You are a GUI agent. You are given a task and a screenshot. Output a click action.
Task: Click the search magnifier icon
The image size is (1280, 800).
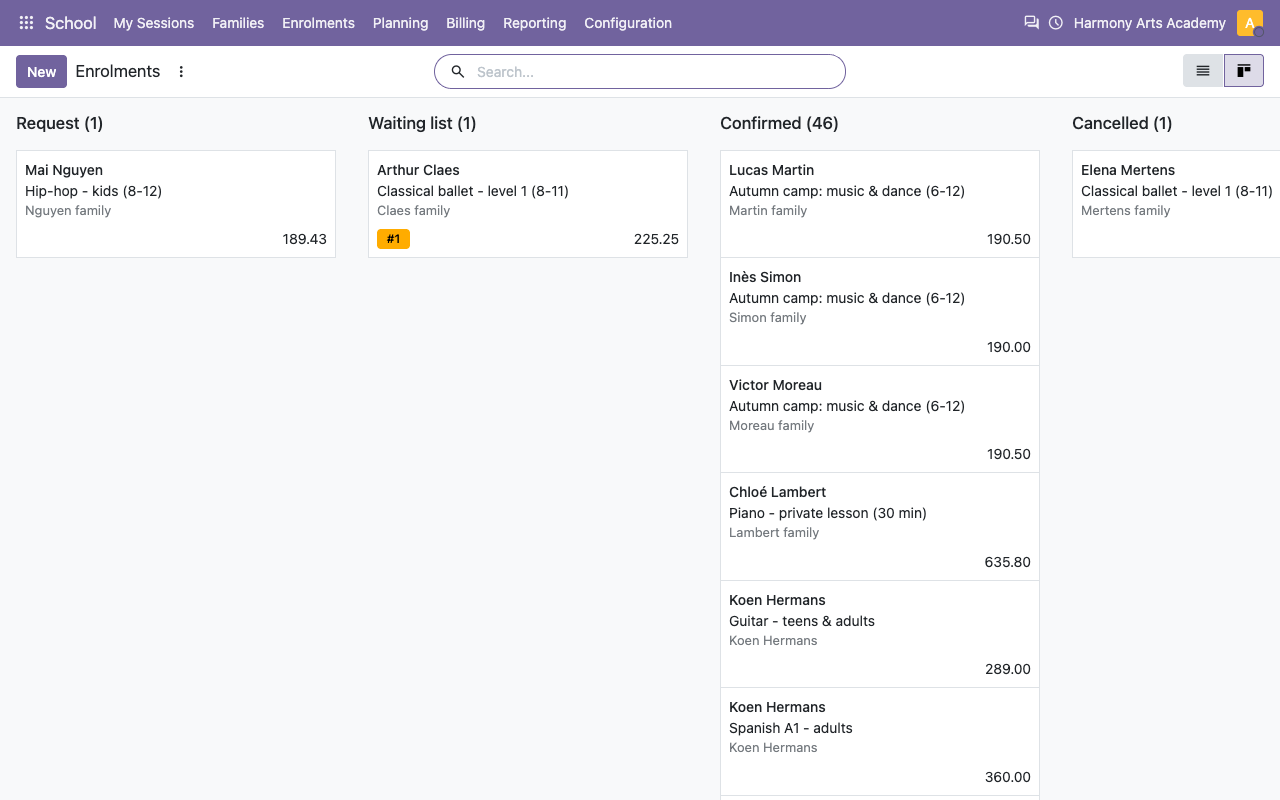point(458,72)
